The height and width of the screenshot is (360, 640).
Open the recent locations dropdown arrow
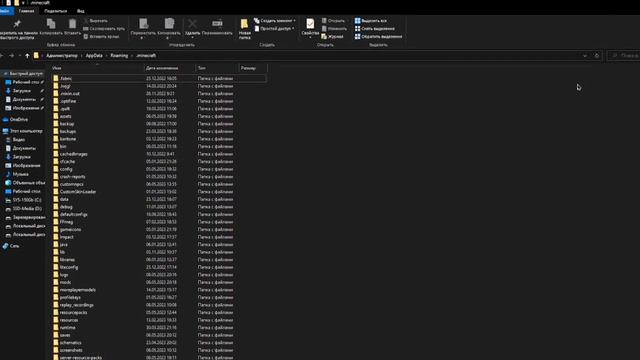[x=20, y=56]
